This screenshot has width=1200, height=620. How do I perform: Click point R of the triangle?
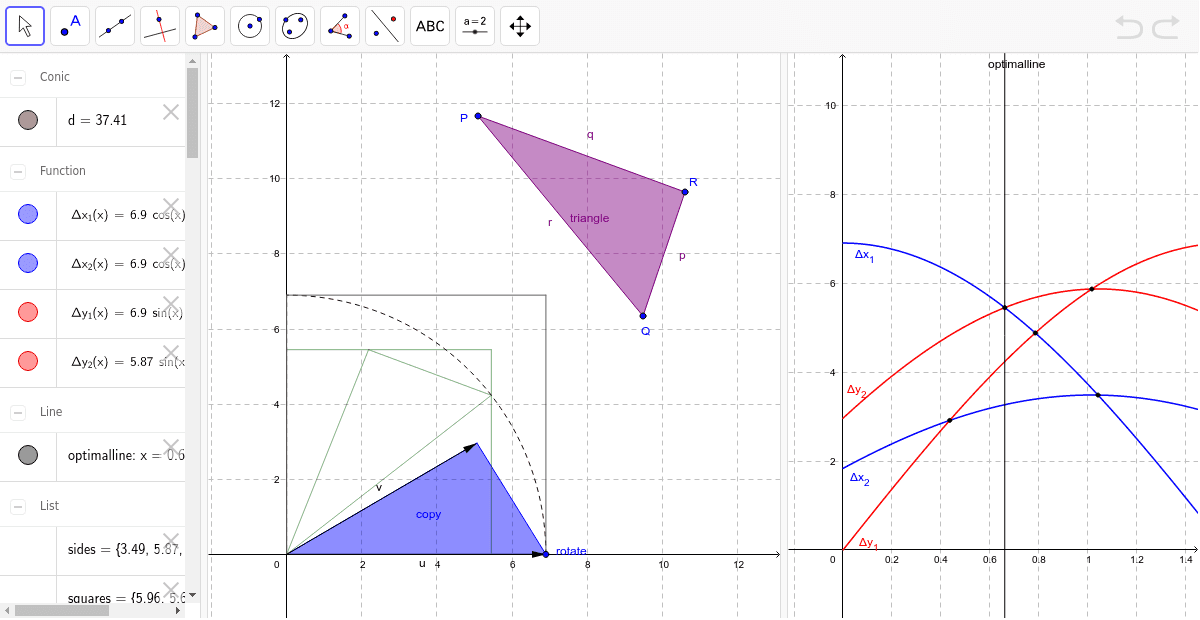685,191
